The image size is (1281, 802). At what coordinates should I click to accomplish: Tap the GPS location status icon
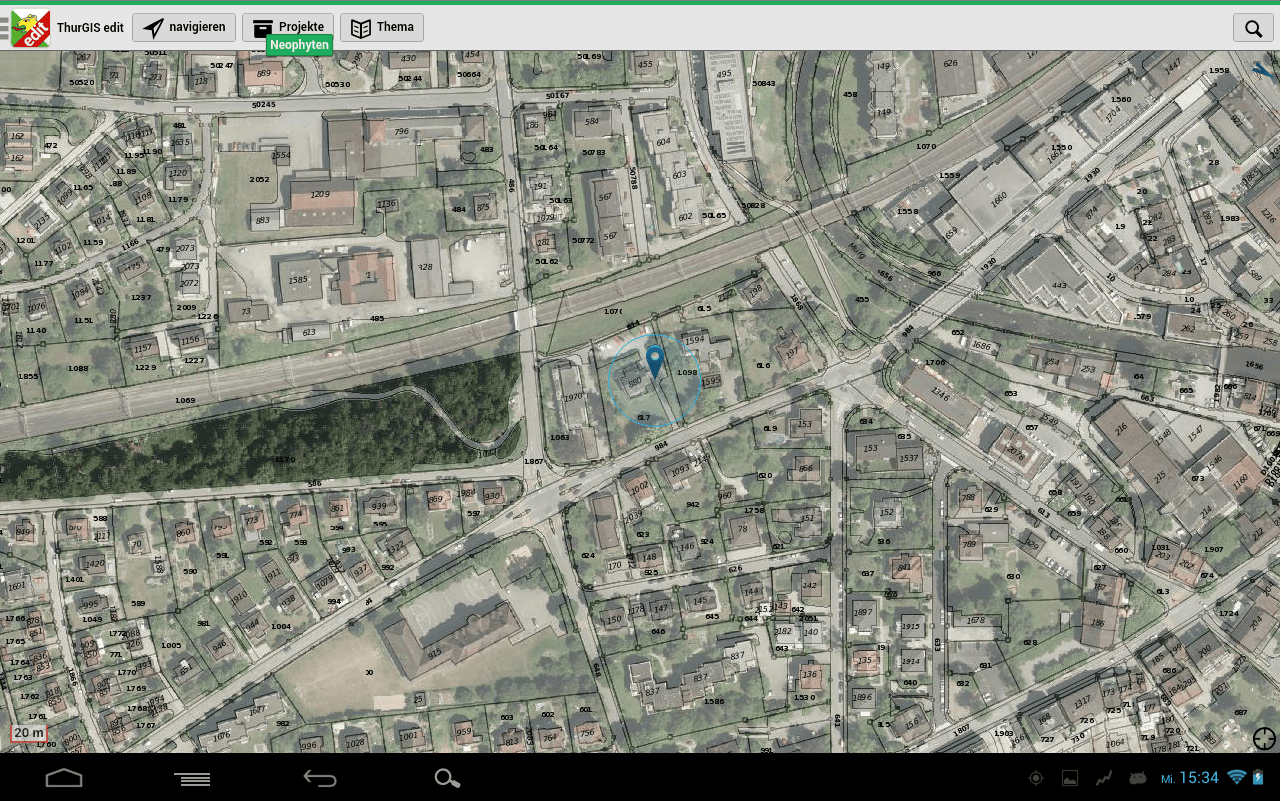pos(1035,778)
